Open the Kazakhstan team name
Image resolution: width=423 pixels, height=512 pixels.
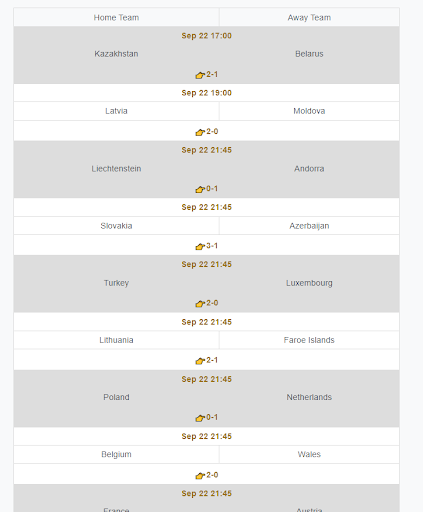pos(116,54)
